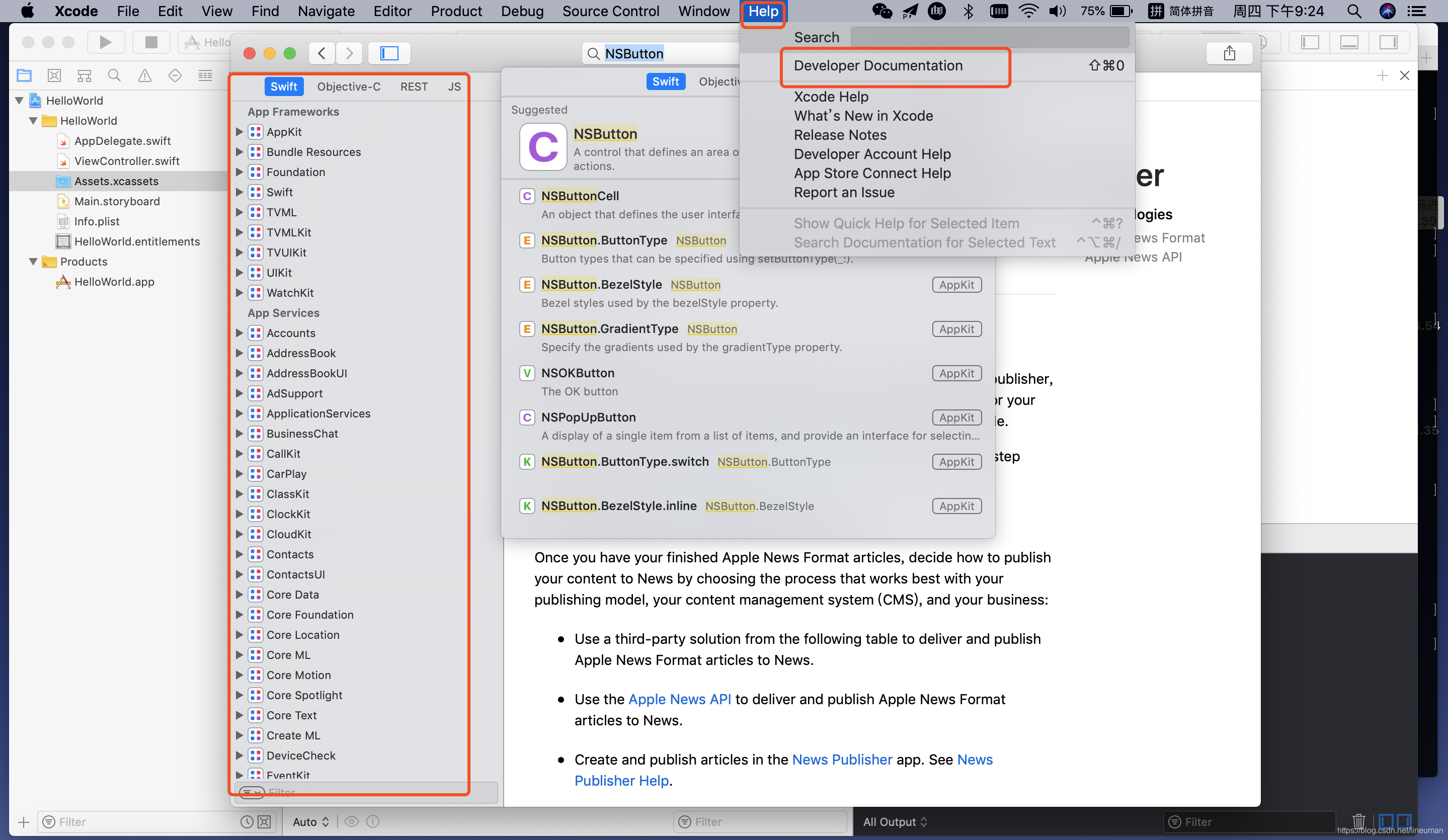1448x840 pixels.
Task: Click the add plus icon below navigator
Action: pos(23,822)
